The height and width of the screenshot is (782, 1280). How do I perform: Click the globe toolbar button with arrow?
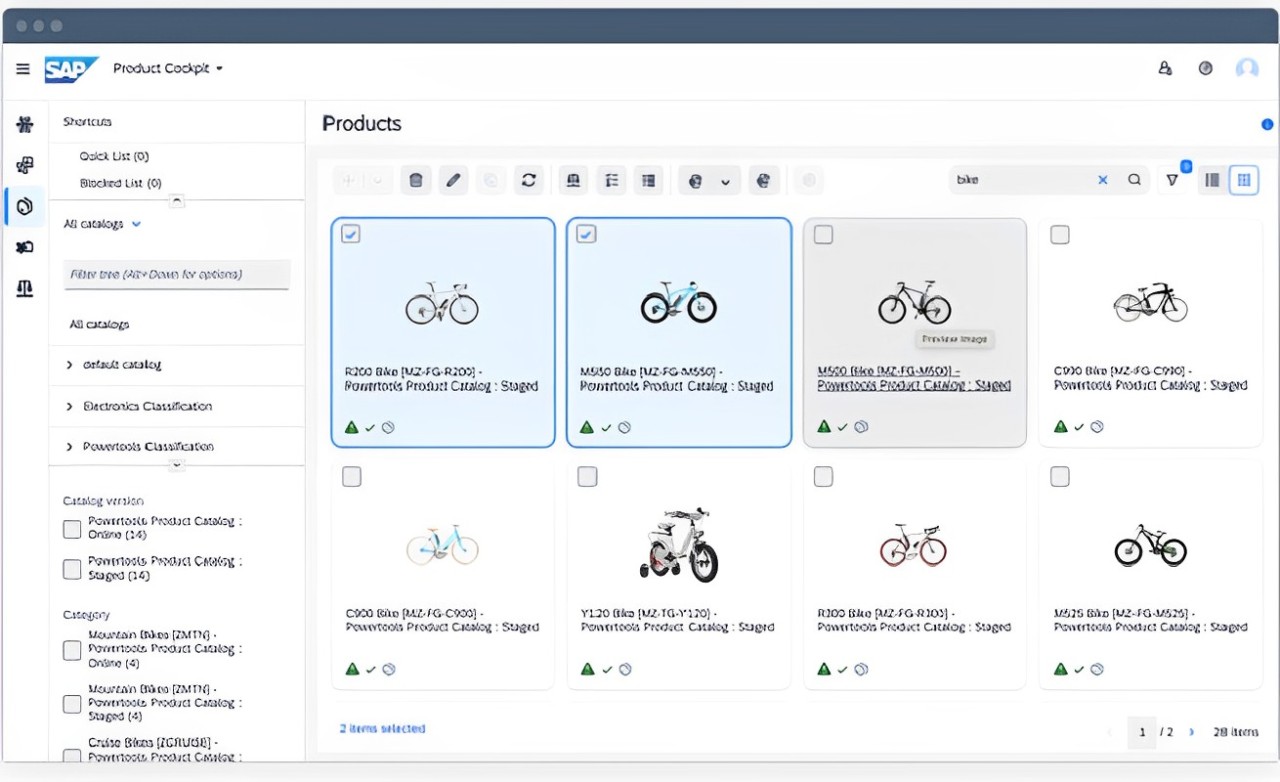coord(696,180)
